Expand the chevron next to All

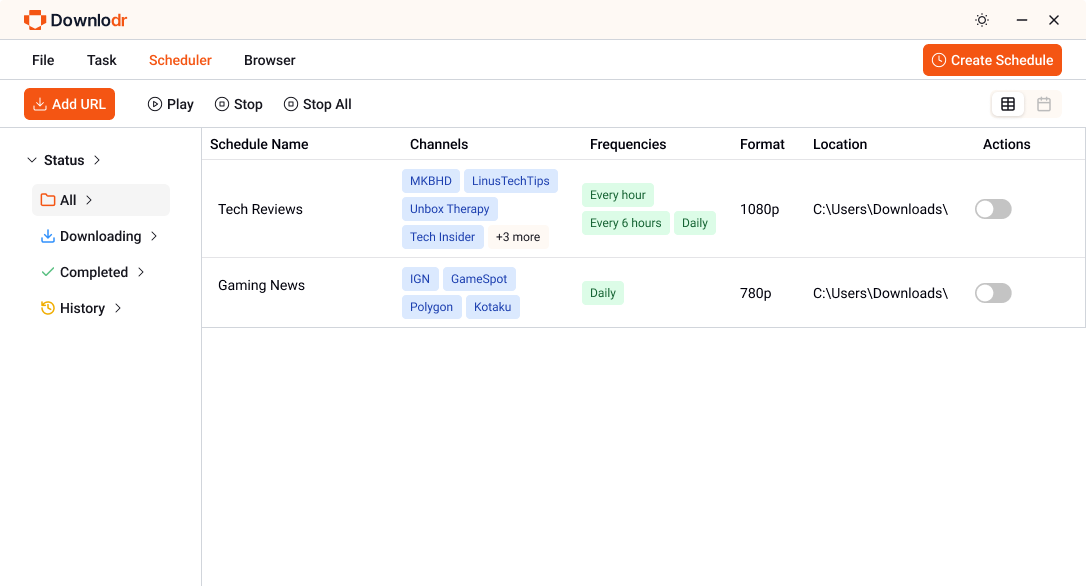point(89,200)
